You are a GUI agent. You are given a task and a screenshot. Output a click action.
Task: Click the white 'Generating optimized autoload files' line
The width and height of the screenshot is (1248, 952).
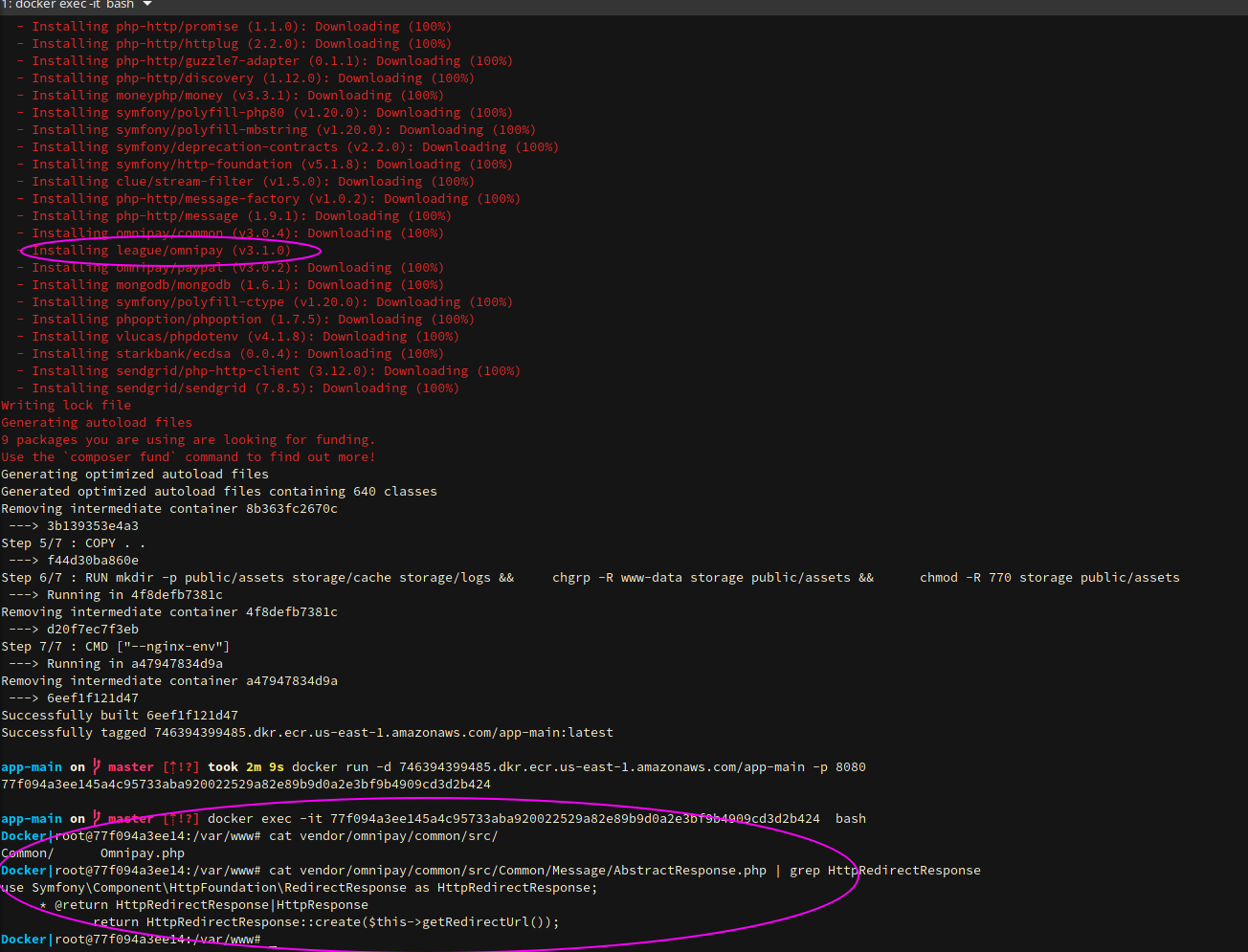click(135, 475)
